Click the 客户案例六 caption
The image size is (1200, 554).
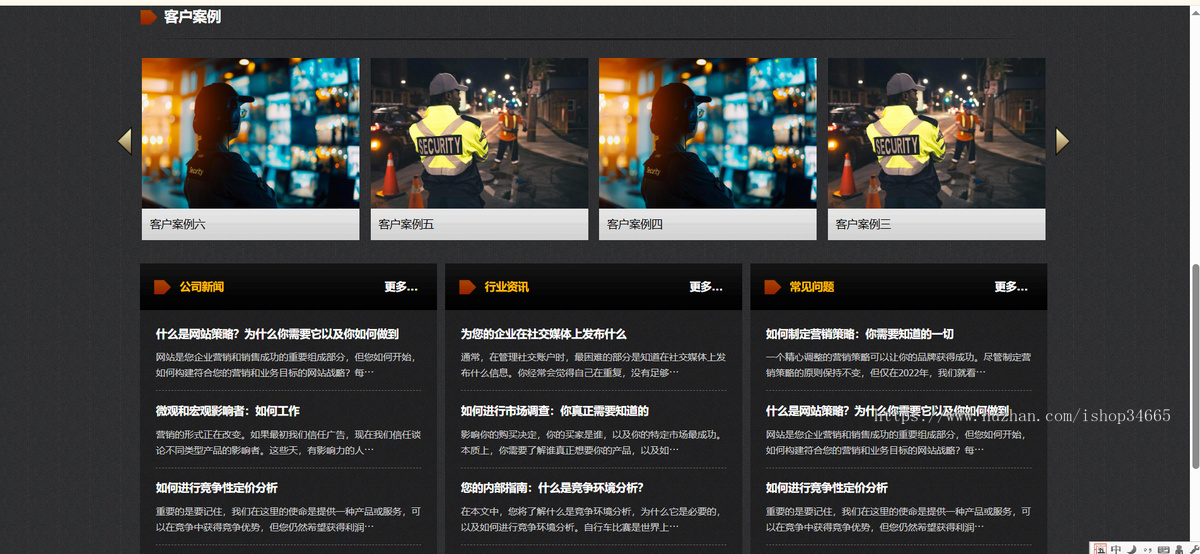coord(178,225)
